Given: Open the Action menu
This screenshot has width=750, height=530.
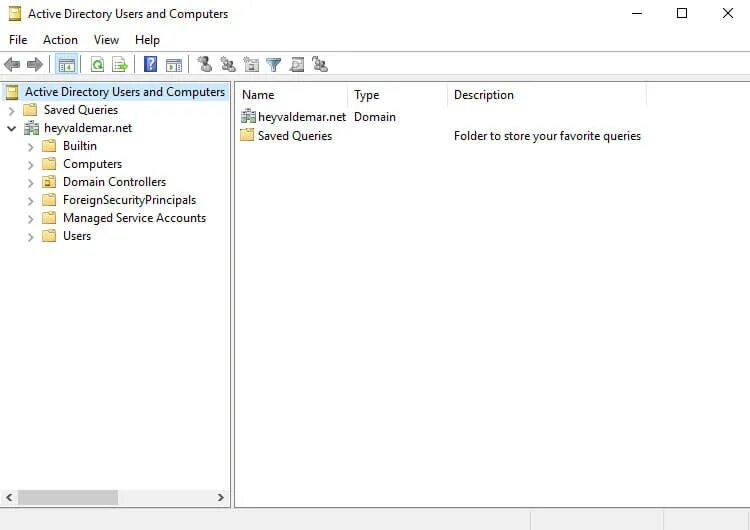Looking at the screenshot, I should [x=60, y=40].
